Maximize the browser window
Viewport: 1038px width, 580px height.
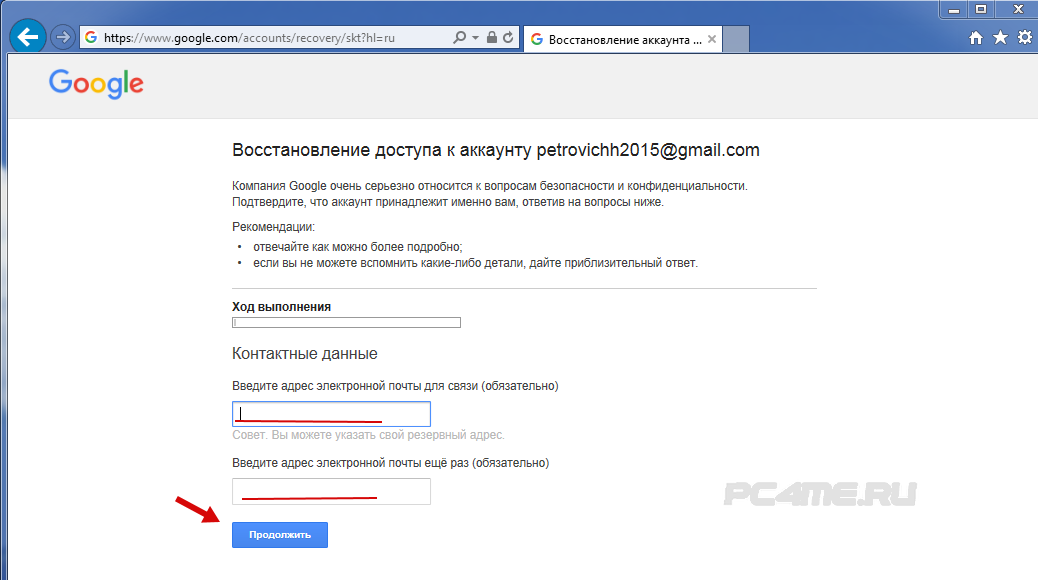[x=982, y=9]
